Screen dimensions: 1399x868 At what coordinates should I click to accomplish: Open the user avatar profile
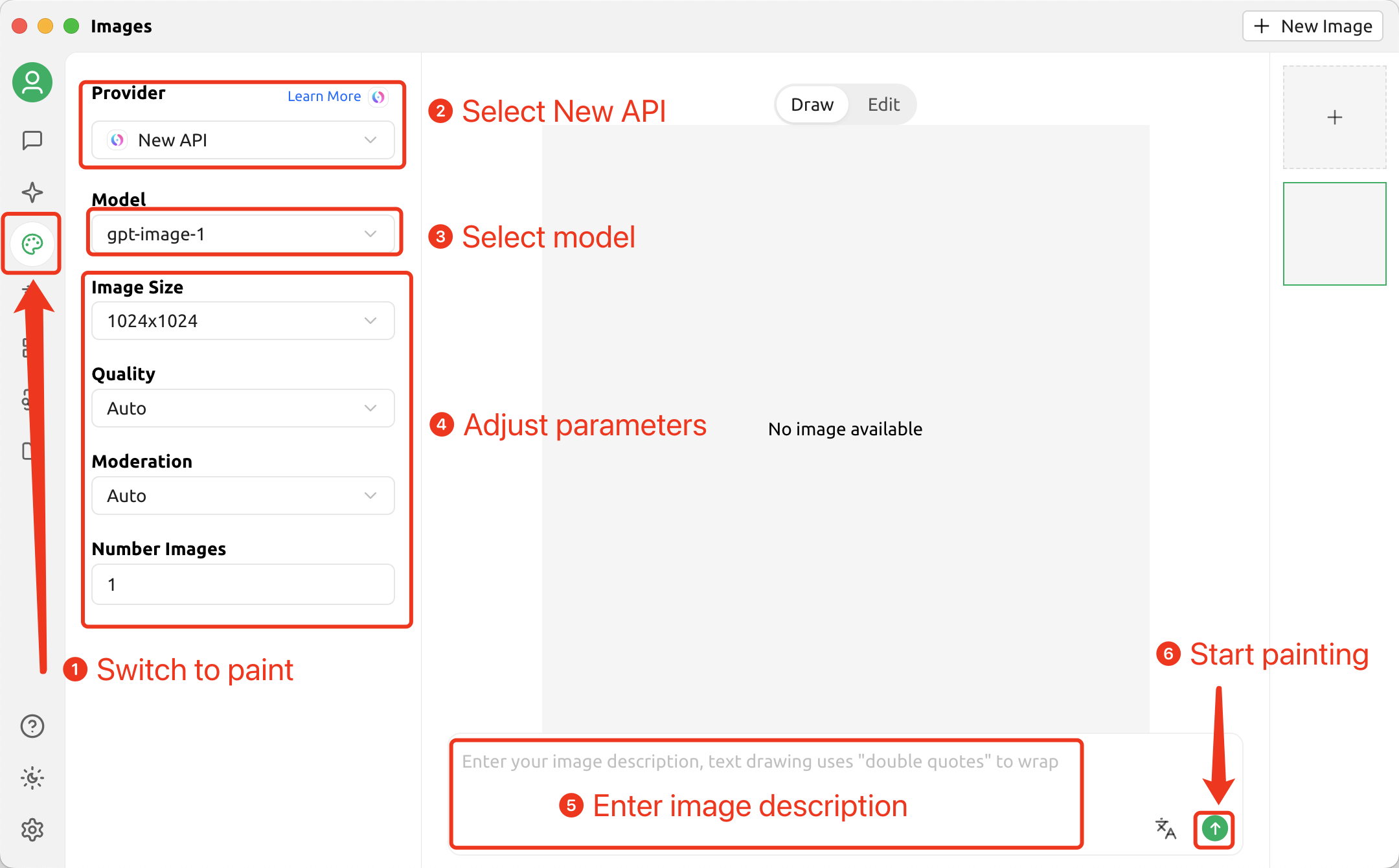point(32,82)
